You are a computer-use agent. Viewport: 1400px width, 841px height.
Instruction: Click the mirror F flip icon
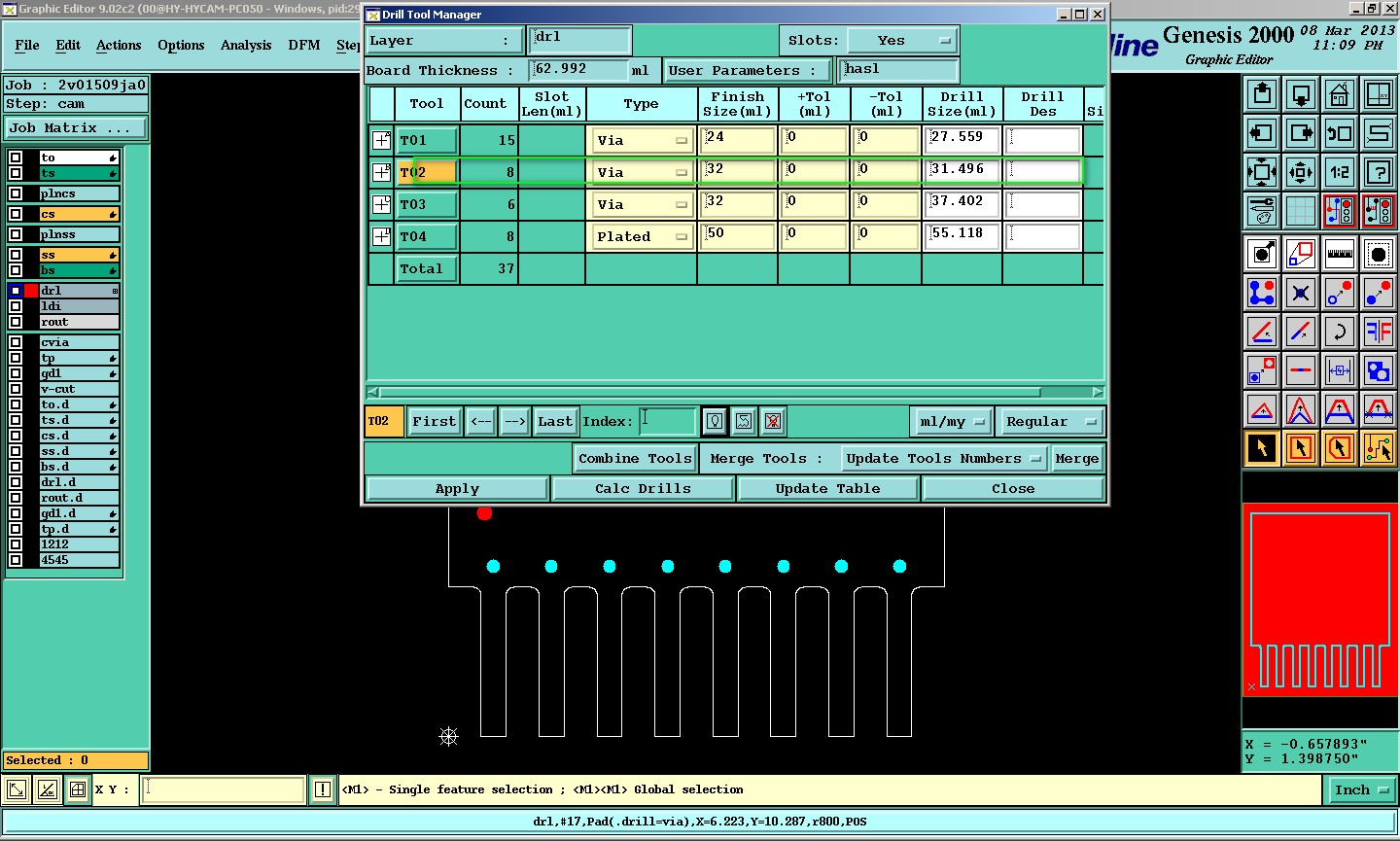coord(1378,332)
